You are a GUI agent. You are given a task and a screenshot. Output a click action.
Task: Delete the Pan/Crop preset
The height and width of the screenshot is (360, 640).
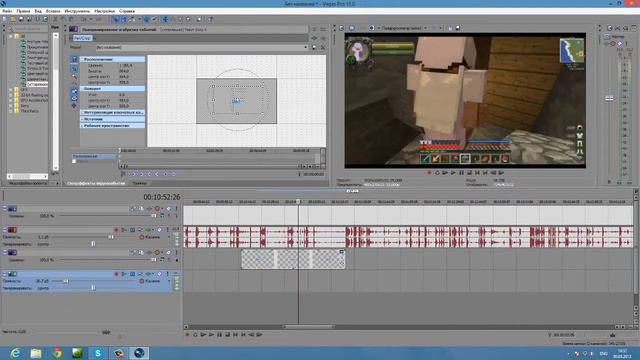[x=322, y=47]
